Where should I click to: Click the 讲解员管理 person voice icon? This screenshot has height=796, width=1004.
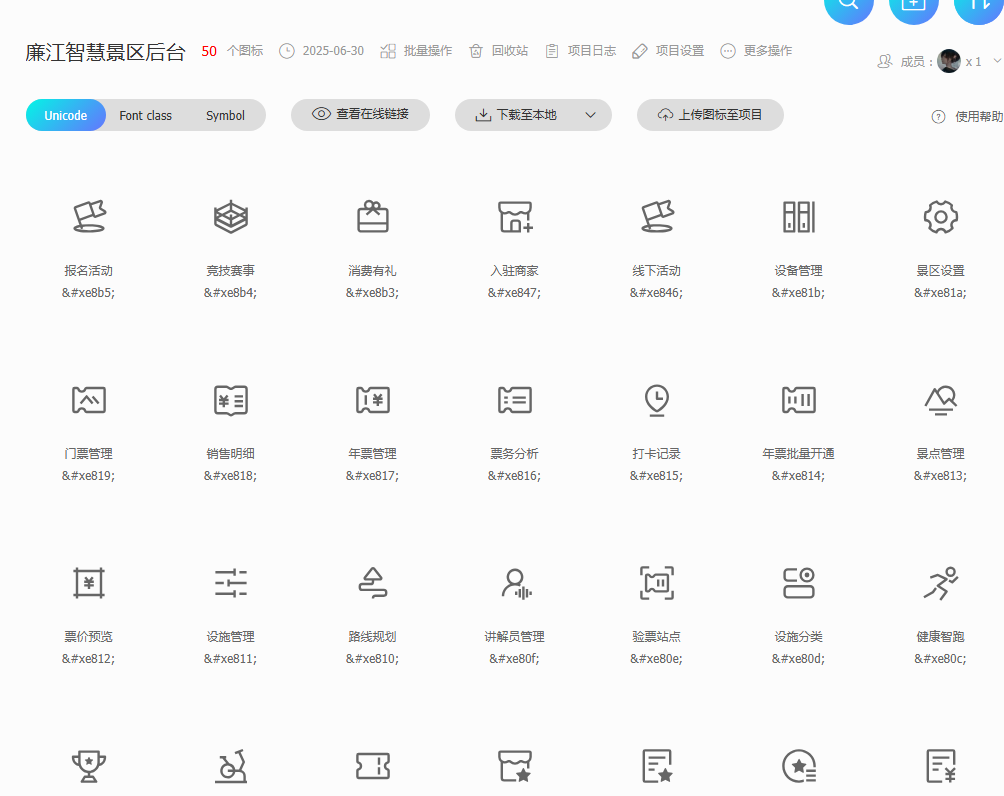click(x=515, y=583)
